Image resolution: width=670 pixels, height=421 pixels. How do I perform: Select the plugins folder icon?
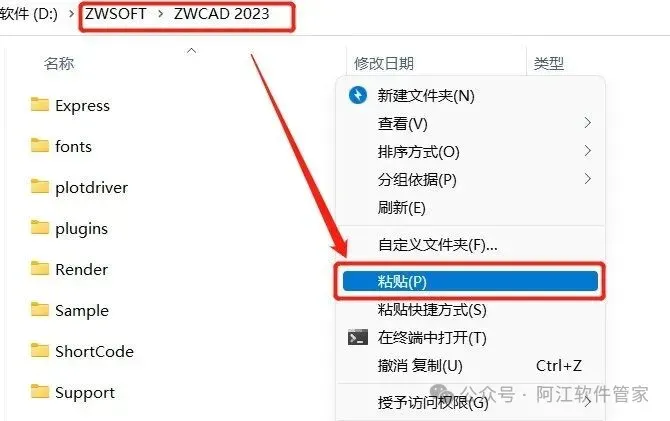pos(40,227)
